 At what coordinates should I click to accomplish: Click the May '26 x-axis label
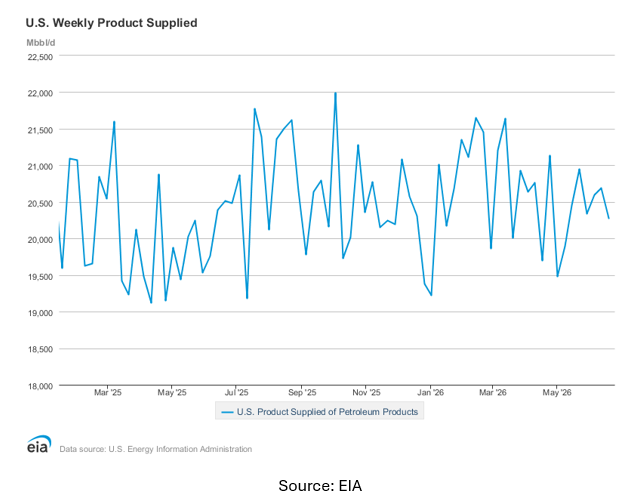[557, 393]
